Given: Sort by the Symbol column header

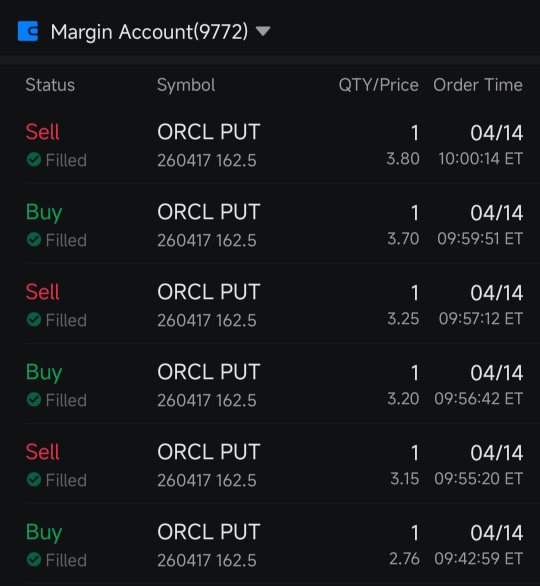Looking at the screenshot, I should point(186,85).
